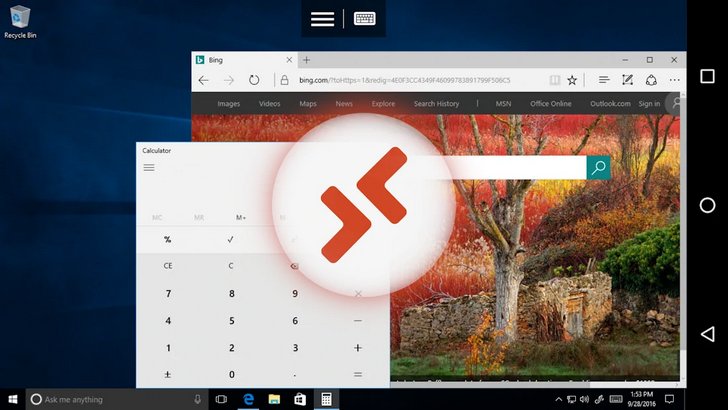The height and width of the screenshot is (410, 728).
Task: Click the plus operator key
Action: pyautogui.click(x=358, y=348)
